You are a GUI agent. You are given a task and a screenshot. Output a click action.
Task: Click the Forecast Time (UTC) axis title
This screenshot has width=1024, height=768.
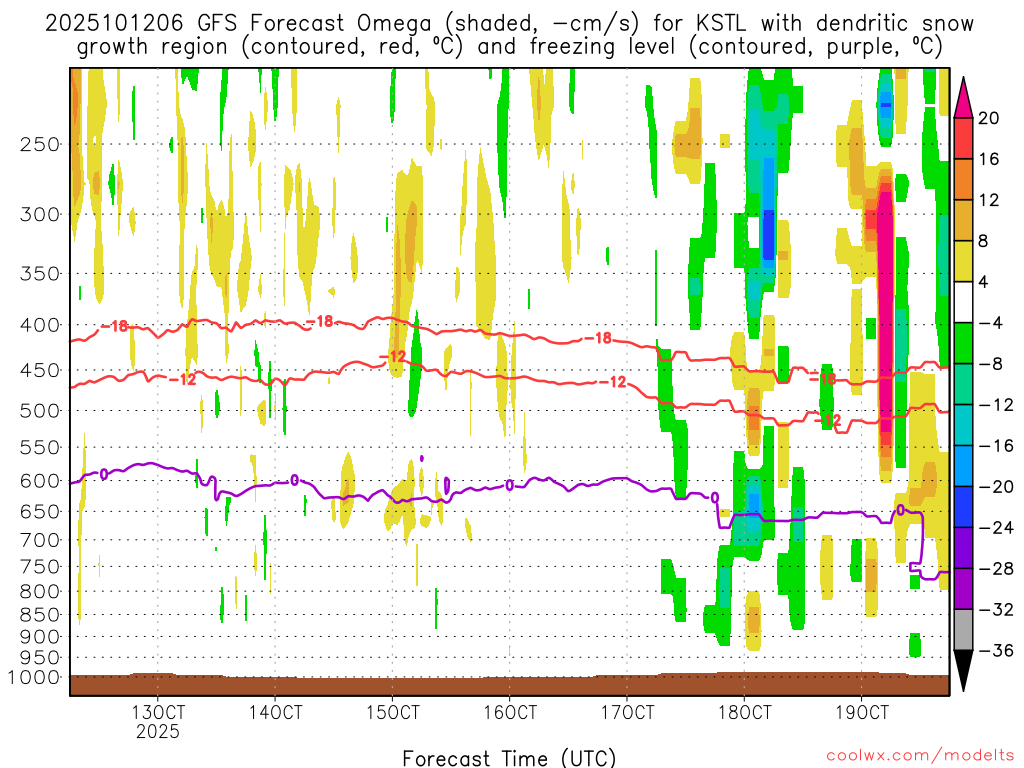coord(509,756)
